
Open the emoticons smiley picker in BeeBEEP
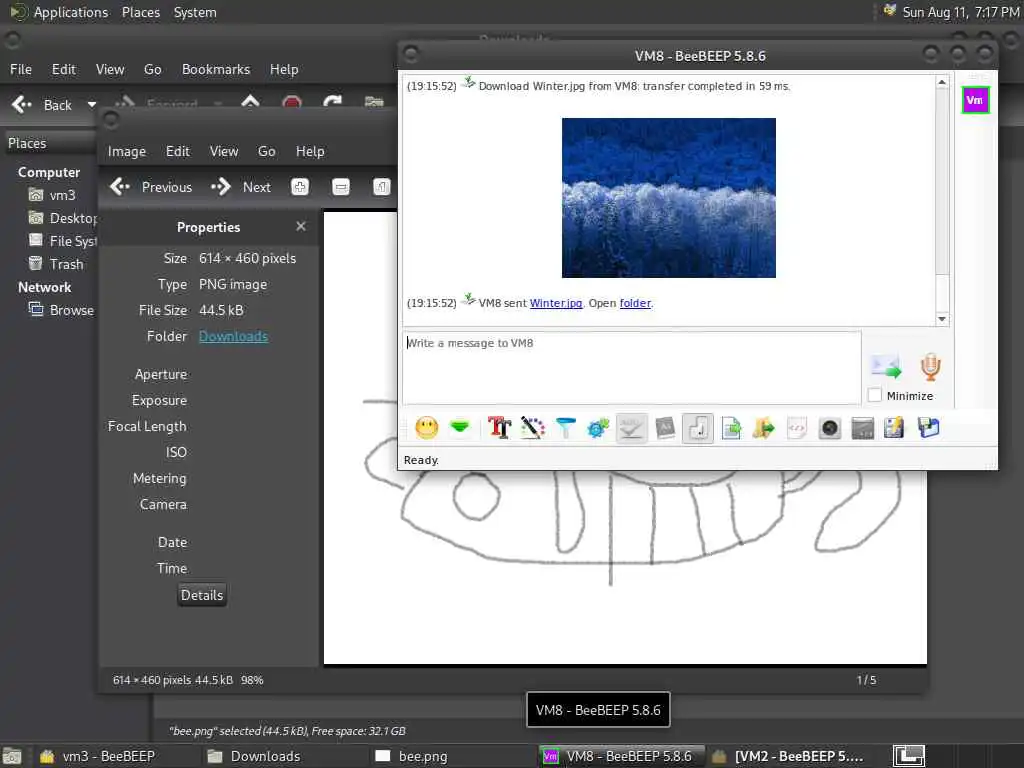pyautogui.click(x=426, y=428)
